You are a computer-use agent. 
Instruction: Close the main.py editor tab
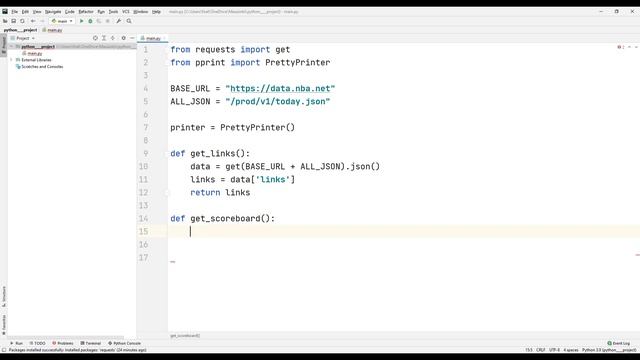(x=164, y=38)
